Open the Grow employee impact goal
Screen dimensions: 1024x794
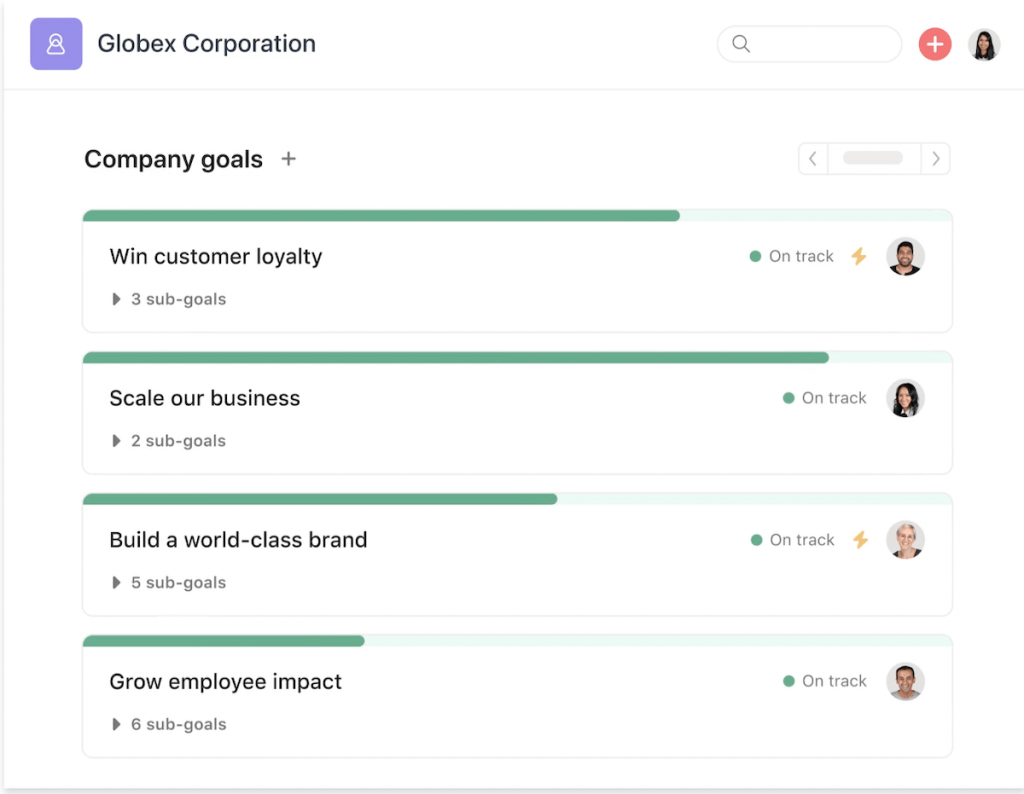point(225,682)
